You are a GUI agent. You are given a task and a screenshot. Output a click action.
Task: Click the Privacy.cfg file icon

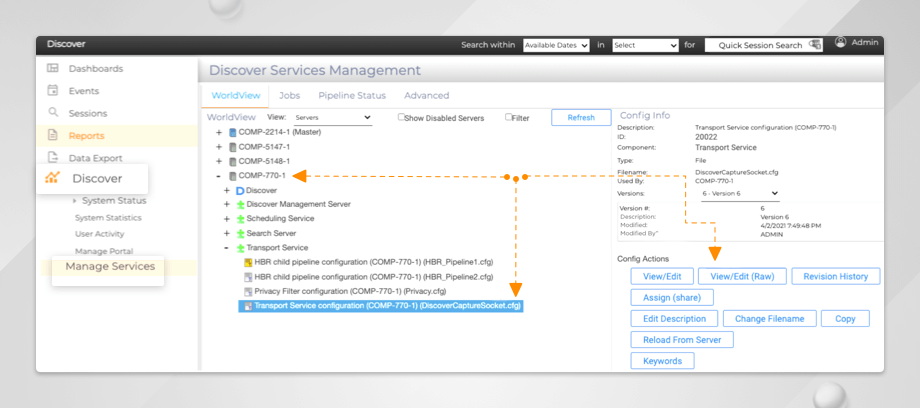point(248,291)
